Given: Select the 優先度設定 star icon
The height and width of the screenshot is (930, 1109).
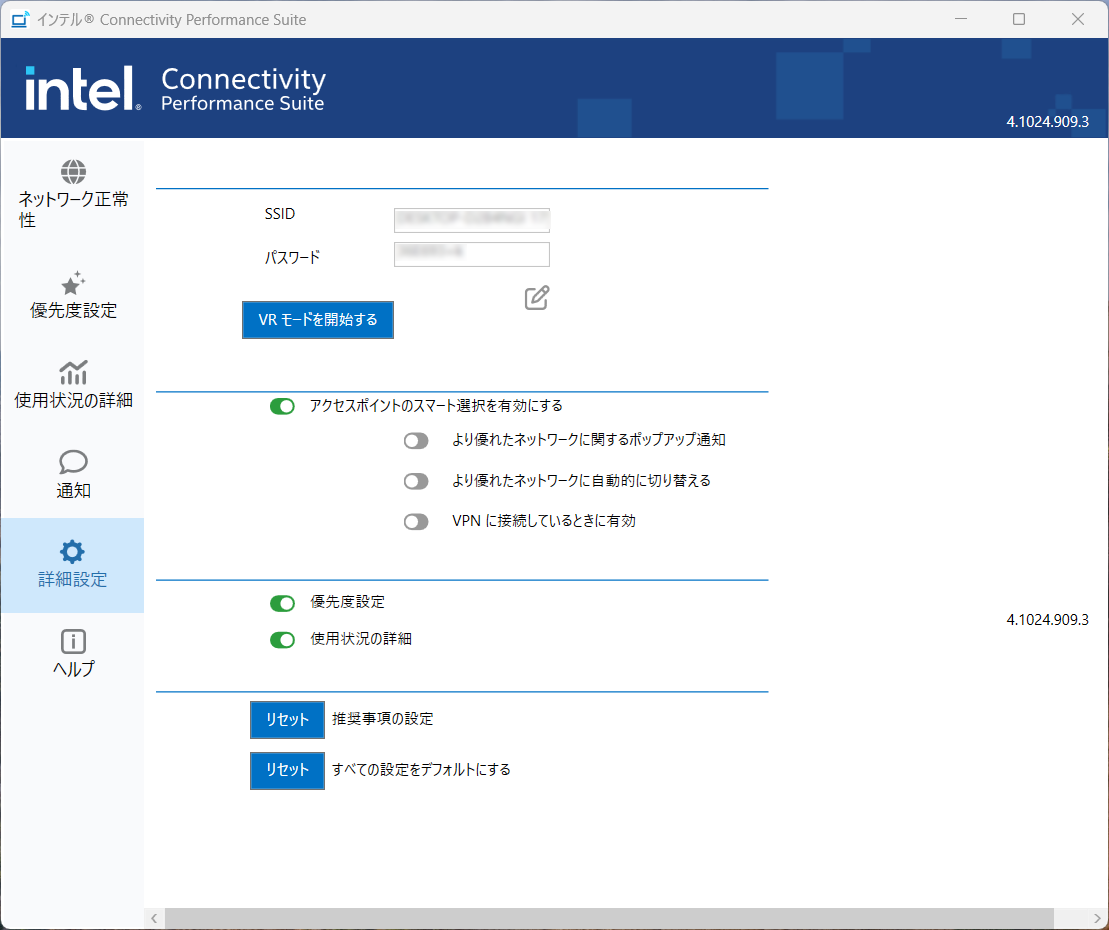Looking at the screenshot, I should click(x=73, y=283).
